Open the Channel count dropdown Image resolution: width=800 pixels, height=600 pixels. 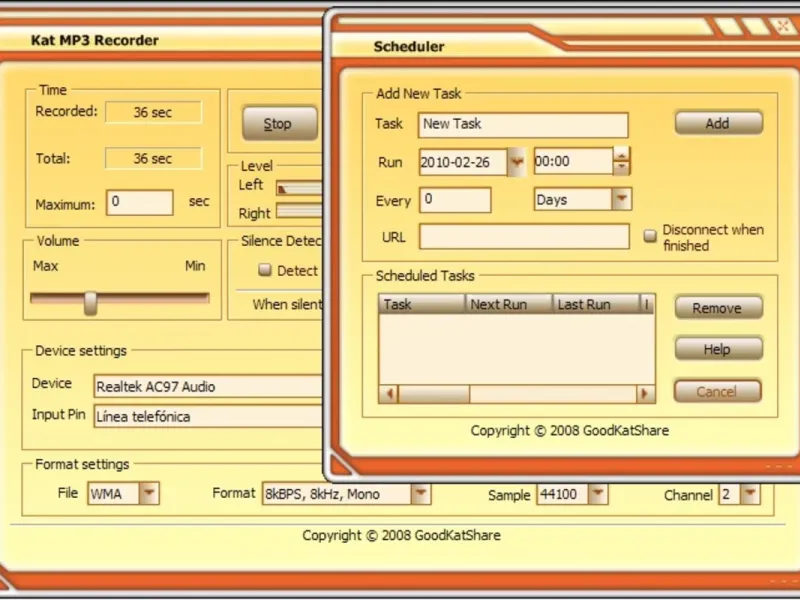point(749,493)
